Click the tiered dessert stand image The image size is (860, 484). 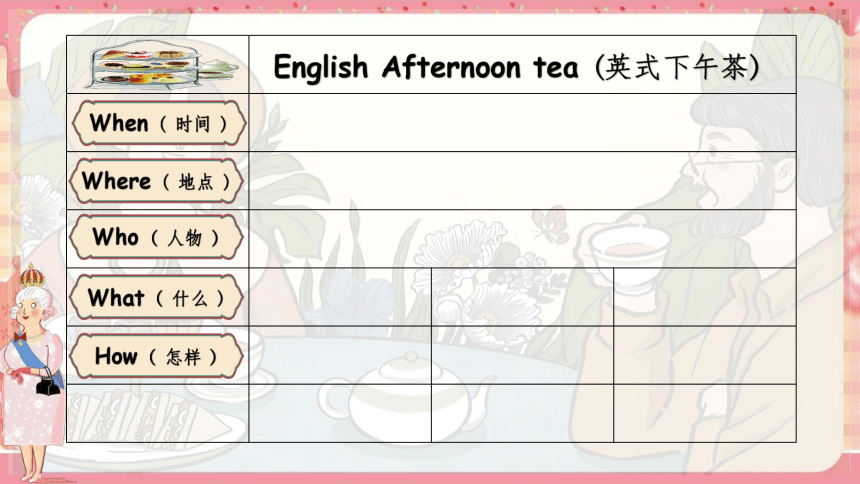(x=163, y=65)
